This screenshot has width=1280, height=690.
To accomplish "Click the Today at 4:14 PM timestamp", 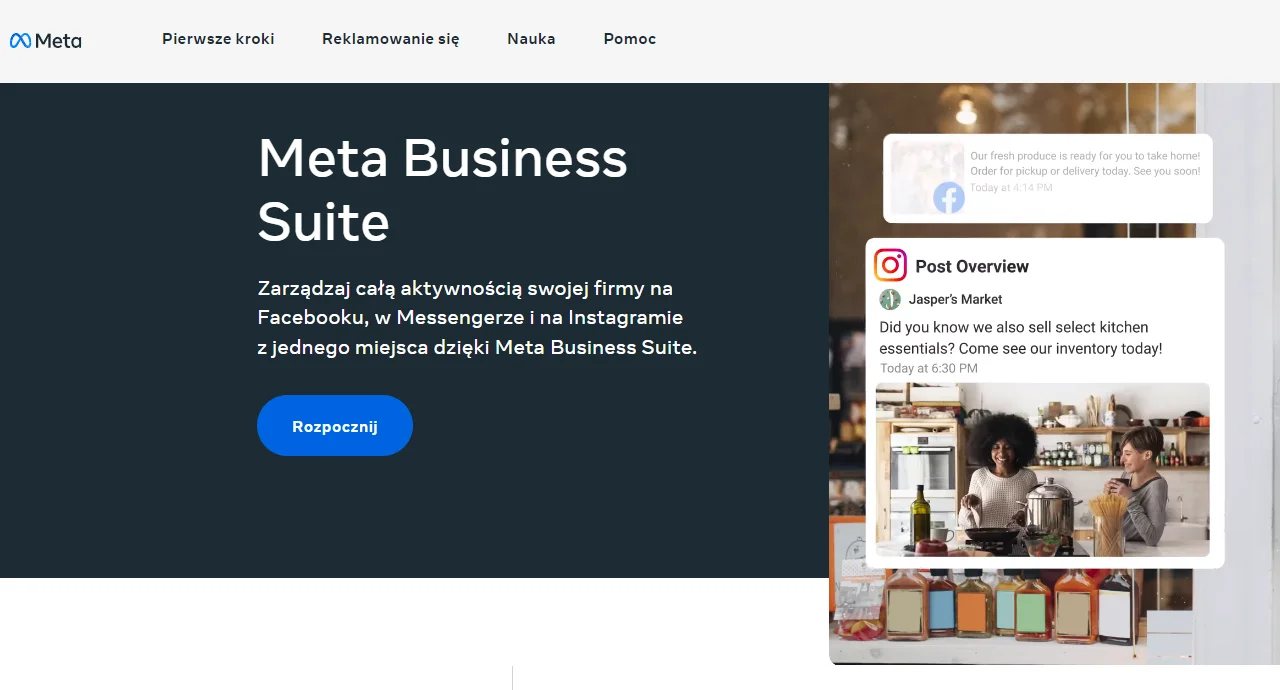I will tap(1011, 188).
